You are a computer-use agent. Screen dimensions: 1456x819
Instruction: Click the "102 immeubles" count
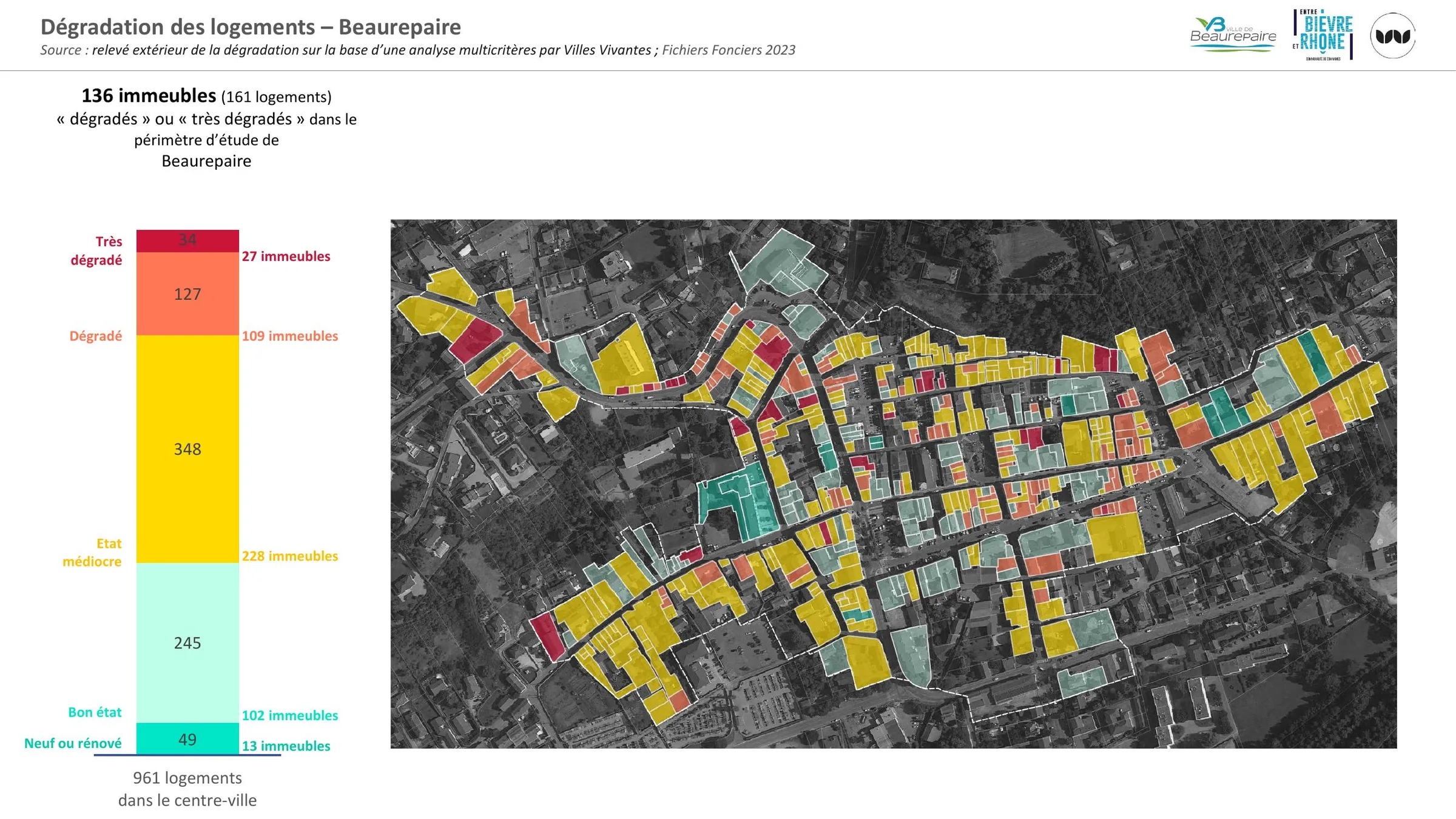290,715
